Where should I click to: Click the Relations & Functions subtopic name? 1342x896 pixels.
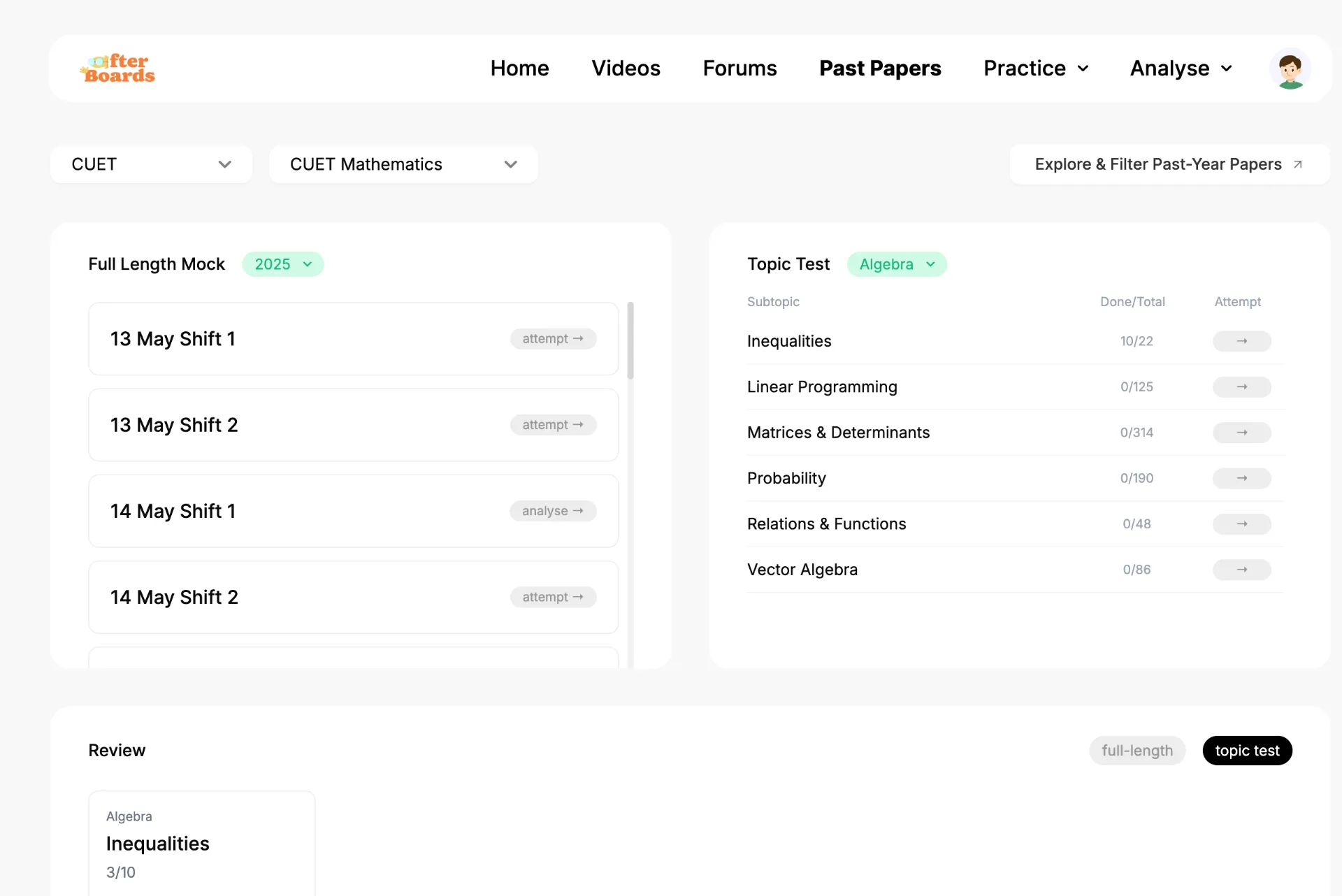pos(826,524)
